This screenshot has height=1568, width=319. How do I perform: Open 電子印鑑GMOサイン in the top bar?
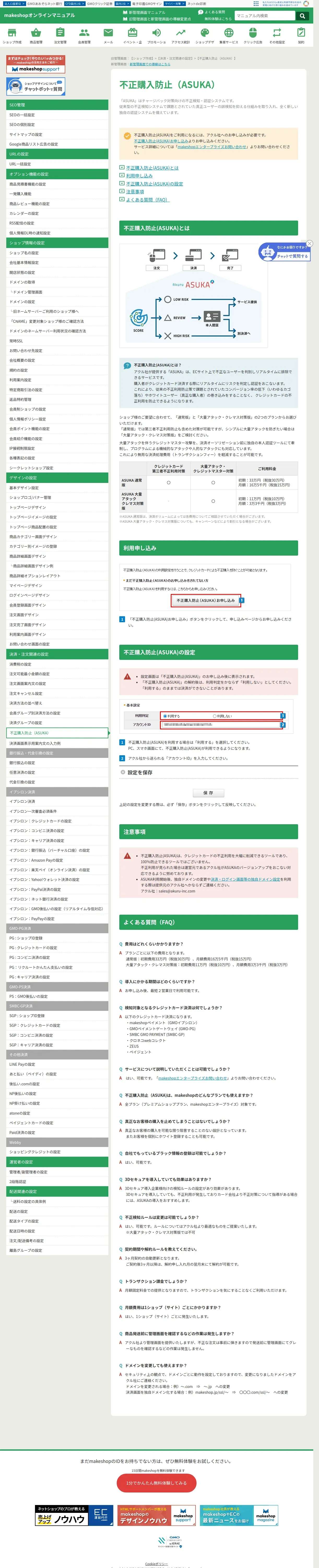(146, 4)
